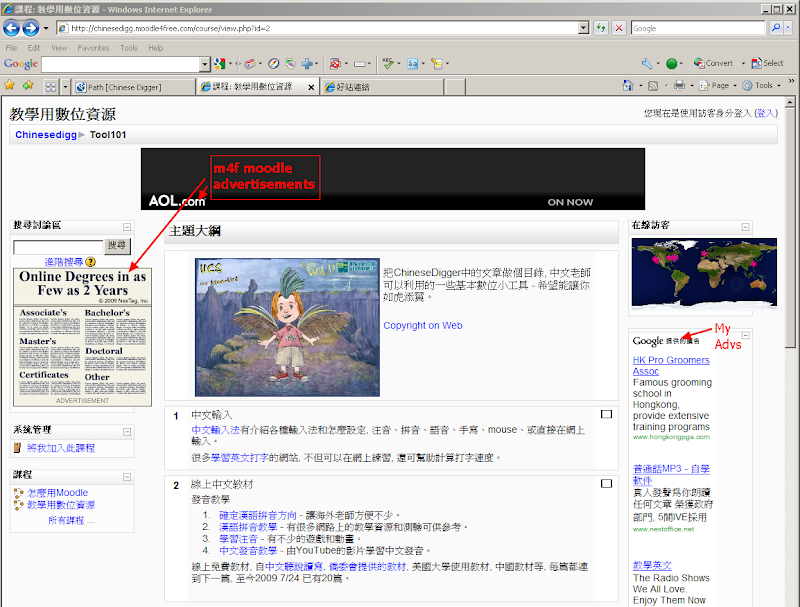The image size is (800, 607).
Task: Close the 課程: 教學用數位資源 tab
Action: point(311,87)
